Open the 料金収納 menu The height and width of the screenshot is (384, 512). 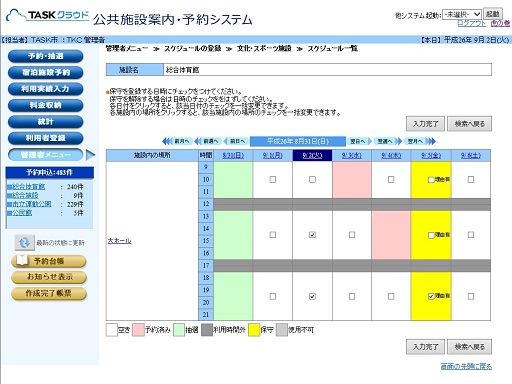click(x=46, y=105)
